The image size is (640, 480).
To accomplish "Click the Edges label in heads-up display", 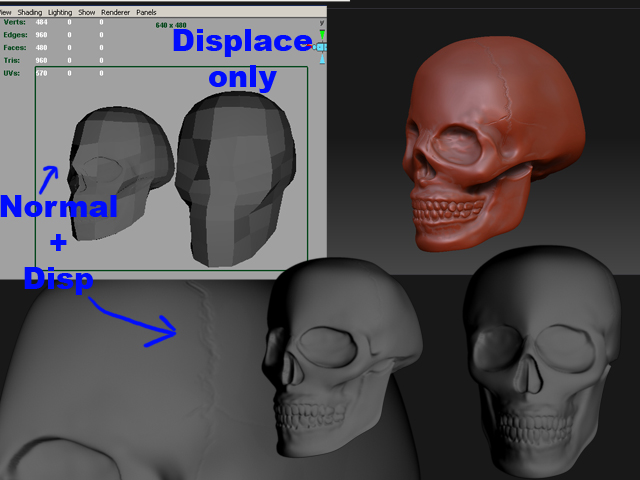I will 15,35.
